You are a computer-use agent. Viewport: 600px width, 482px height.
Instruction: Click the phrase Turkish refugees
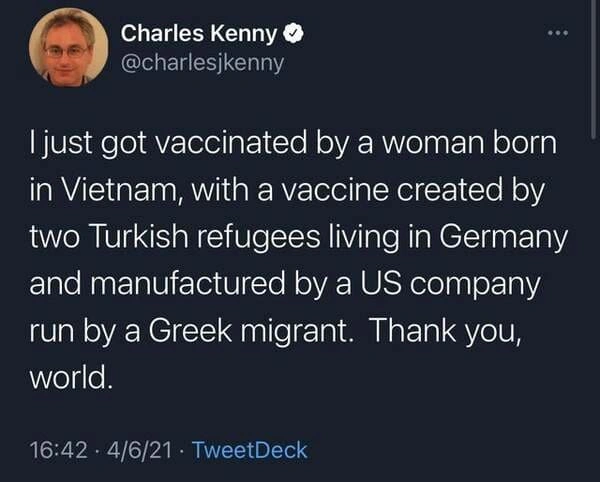tap(206, 238)
